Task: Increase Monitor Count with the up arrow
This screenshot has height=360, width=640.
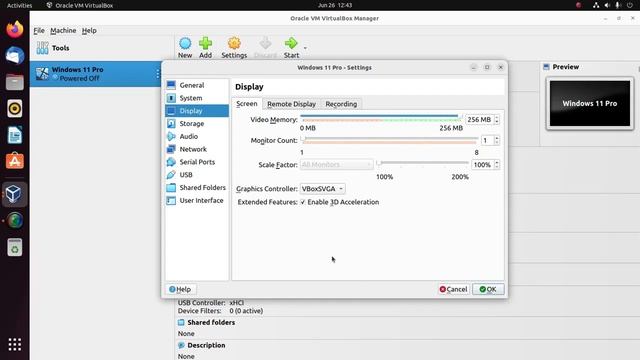Action: (497, 138)
